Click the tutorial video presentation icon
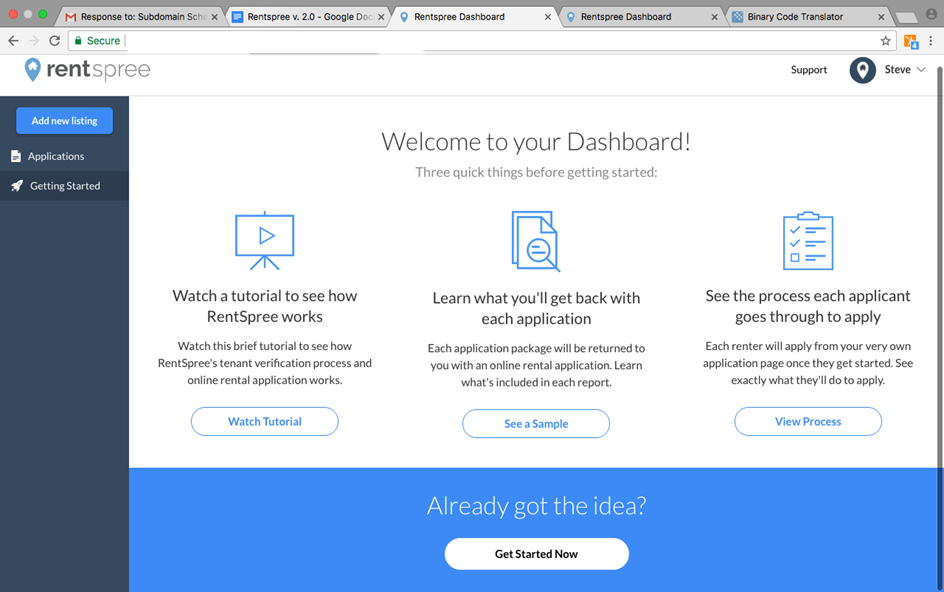This screenshot has width=944, height=592. coord(264,240)
